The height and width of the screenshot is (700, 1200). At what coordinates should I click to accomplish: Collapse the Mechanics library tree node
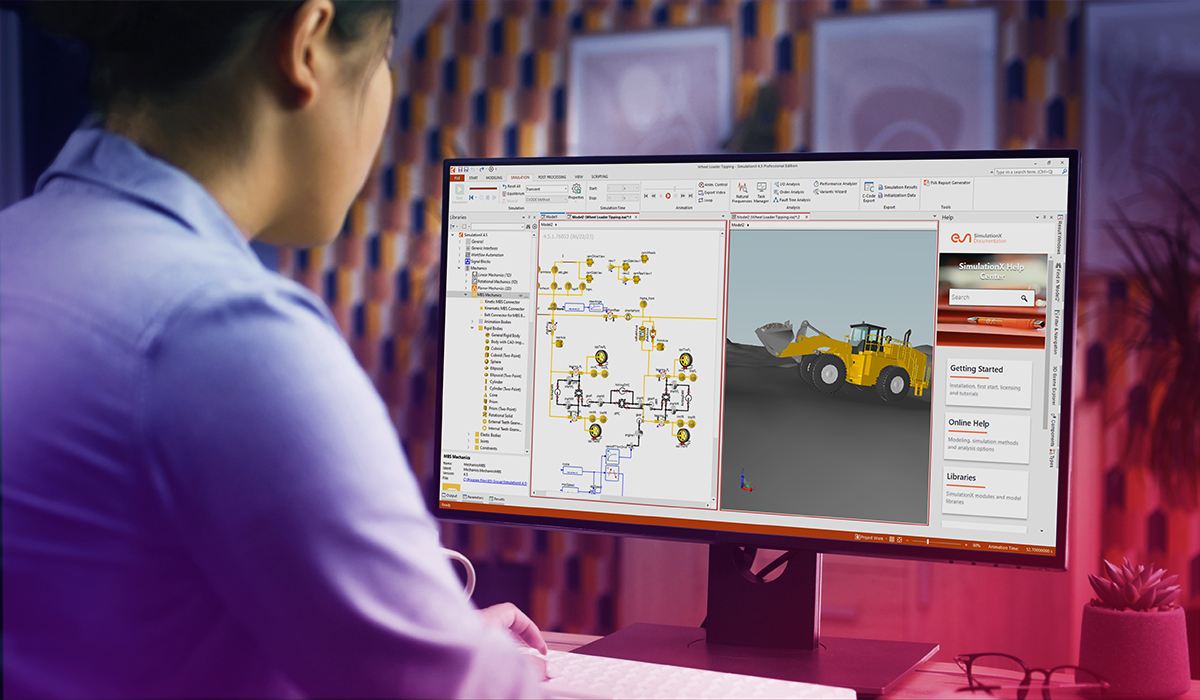pos(460,268)
